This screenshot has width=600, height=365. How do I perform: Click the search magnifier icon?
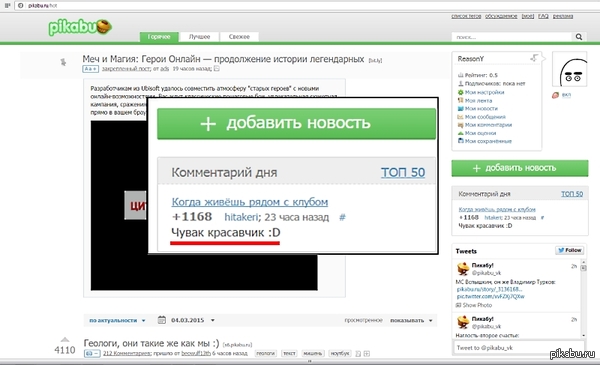click(579, 37)
